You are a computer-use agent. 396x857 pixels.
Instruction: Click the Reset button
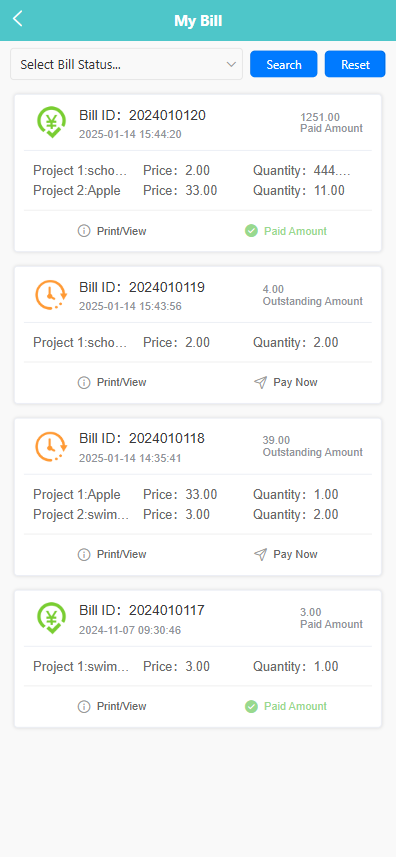click(x=355, y=64)
